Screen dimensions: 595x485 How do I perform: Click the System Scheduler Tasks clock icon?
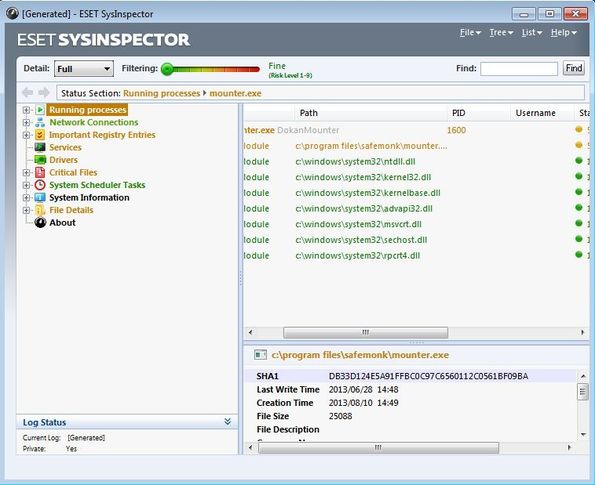[x=40, y=185]
